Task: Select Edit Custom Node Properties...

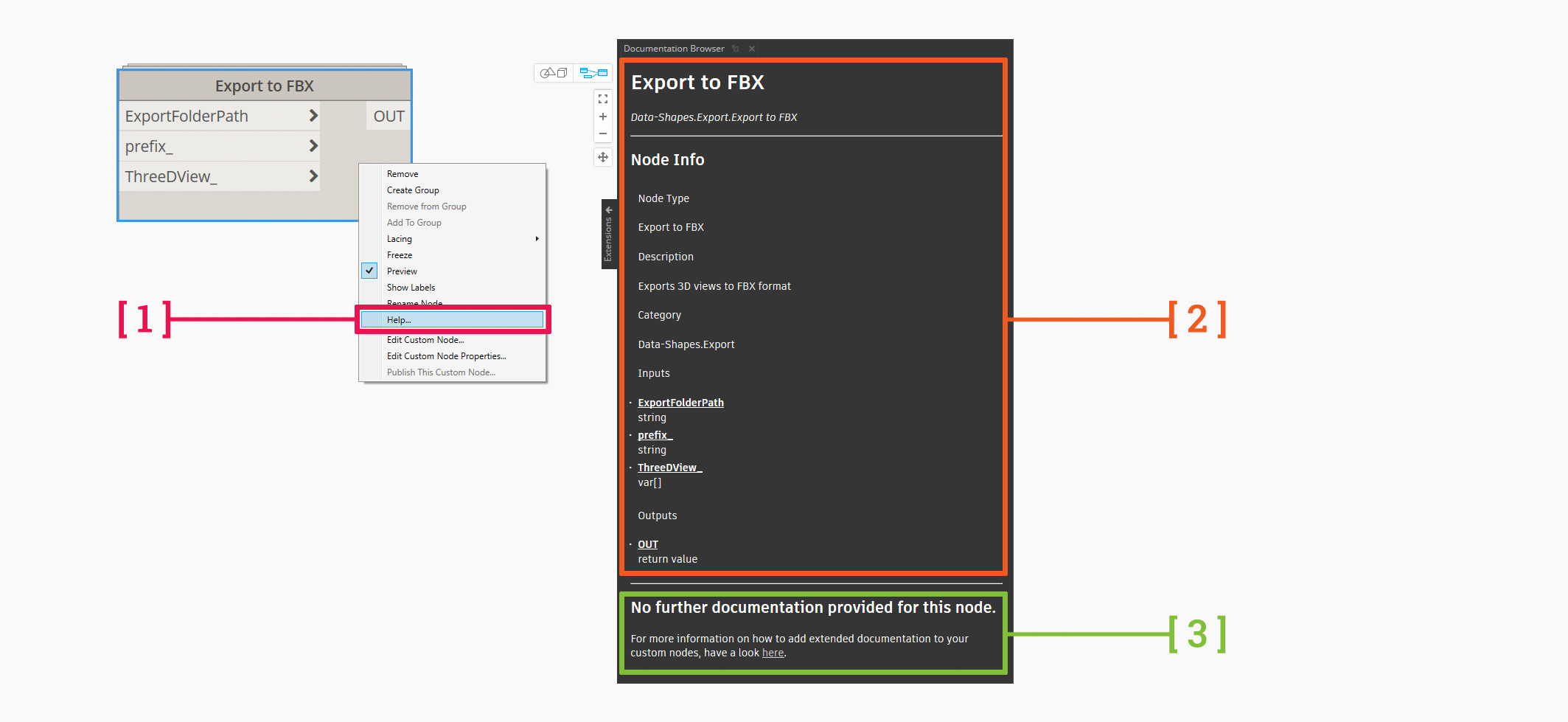Action: tap(446, 356)
